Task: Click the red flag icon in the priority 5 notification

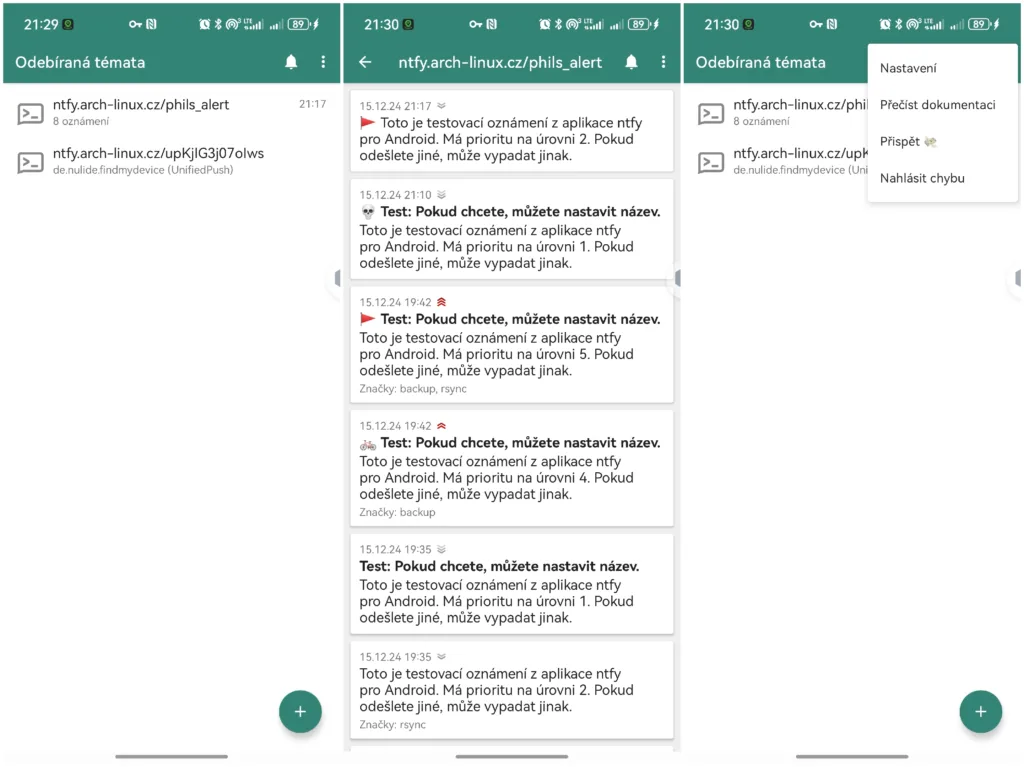Action: click(368, 320)
